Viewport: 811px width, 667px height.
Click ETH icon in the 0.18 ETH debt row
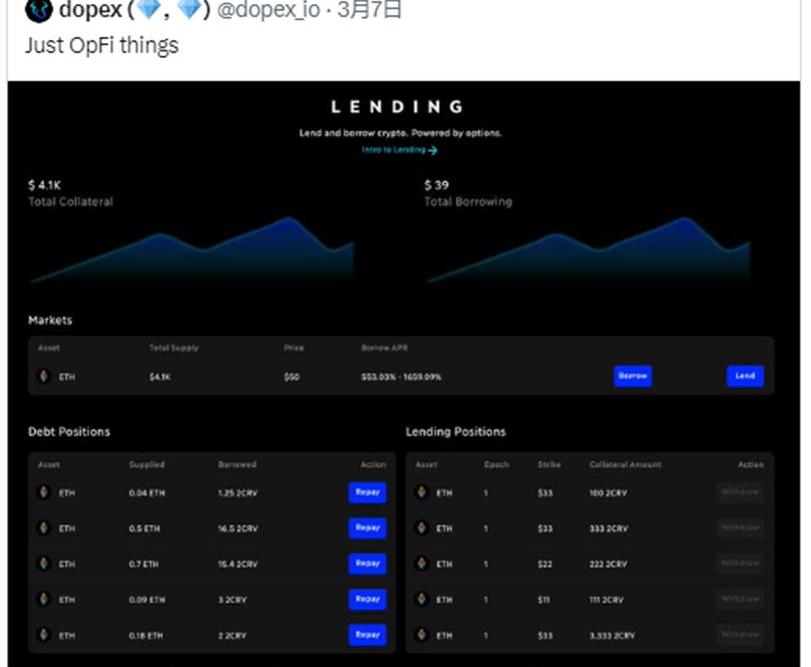tap(44, 634)
